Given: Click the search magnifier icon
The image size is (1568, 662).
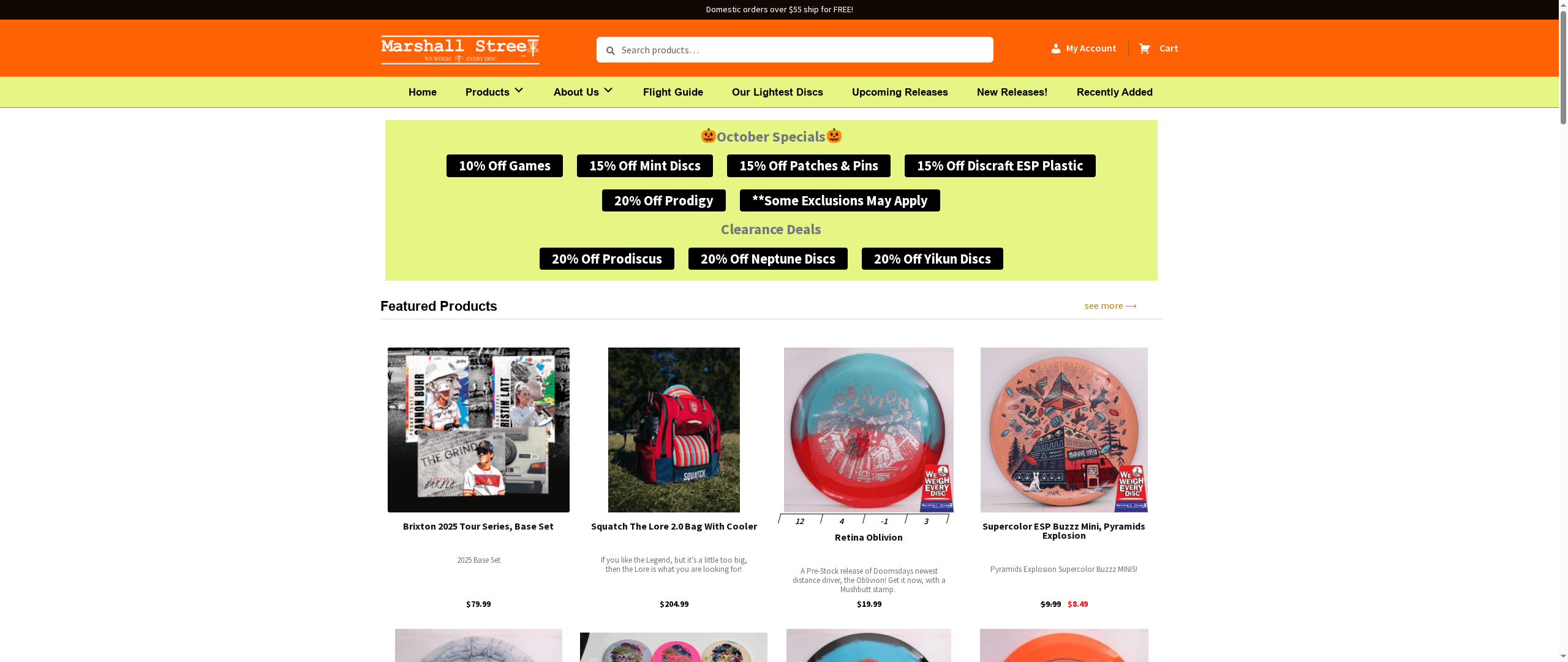Looking at the screenshot, I should click(610, 50).
